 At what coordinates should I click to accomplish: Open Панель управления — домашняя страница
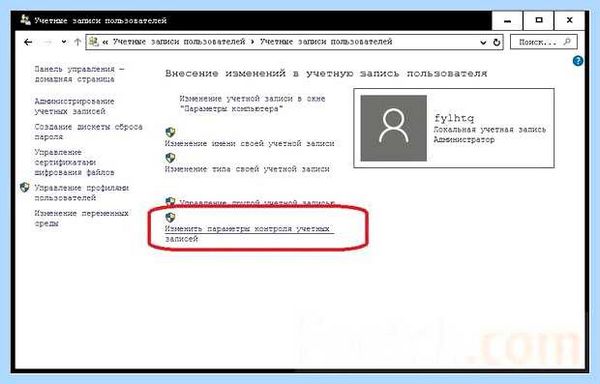coord(80,74)
